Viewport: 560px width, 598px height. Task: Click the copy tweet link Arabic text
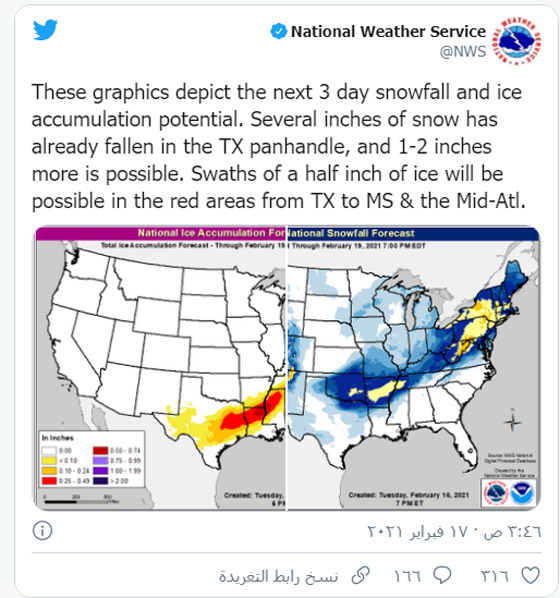(278, 577)
